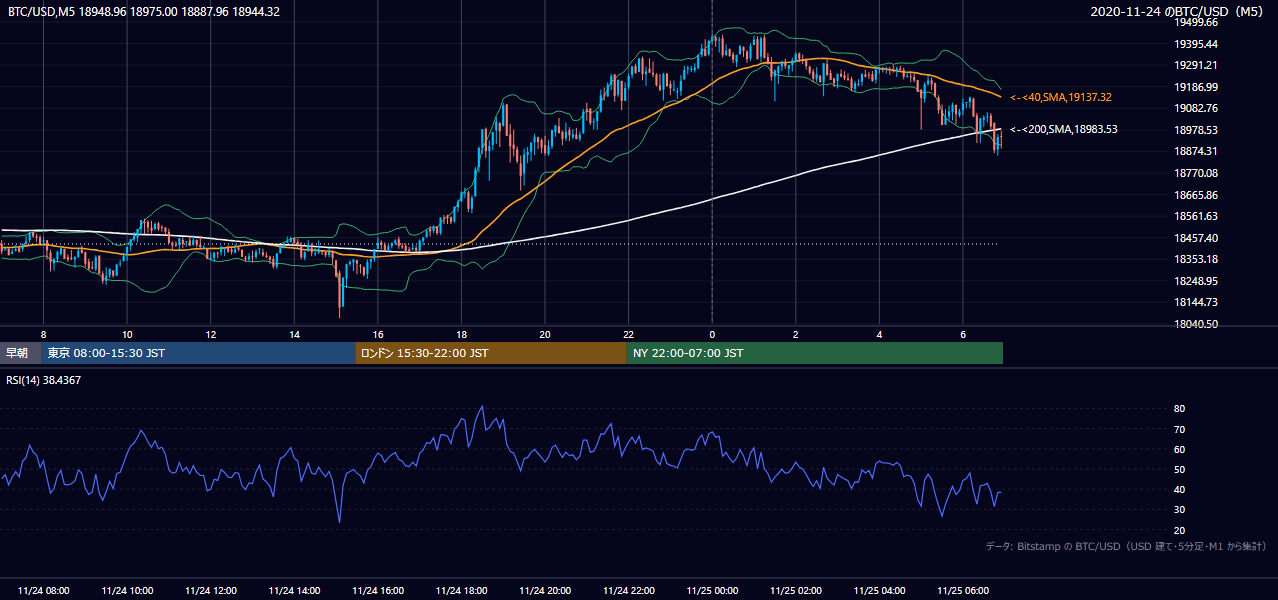The image size is (1278, 600).
Task: Click the 早朝 session segment
Action: [x=20, y=353]
